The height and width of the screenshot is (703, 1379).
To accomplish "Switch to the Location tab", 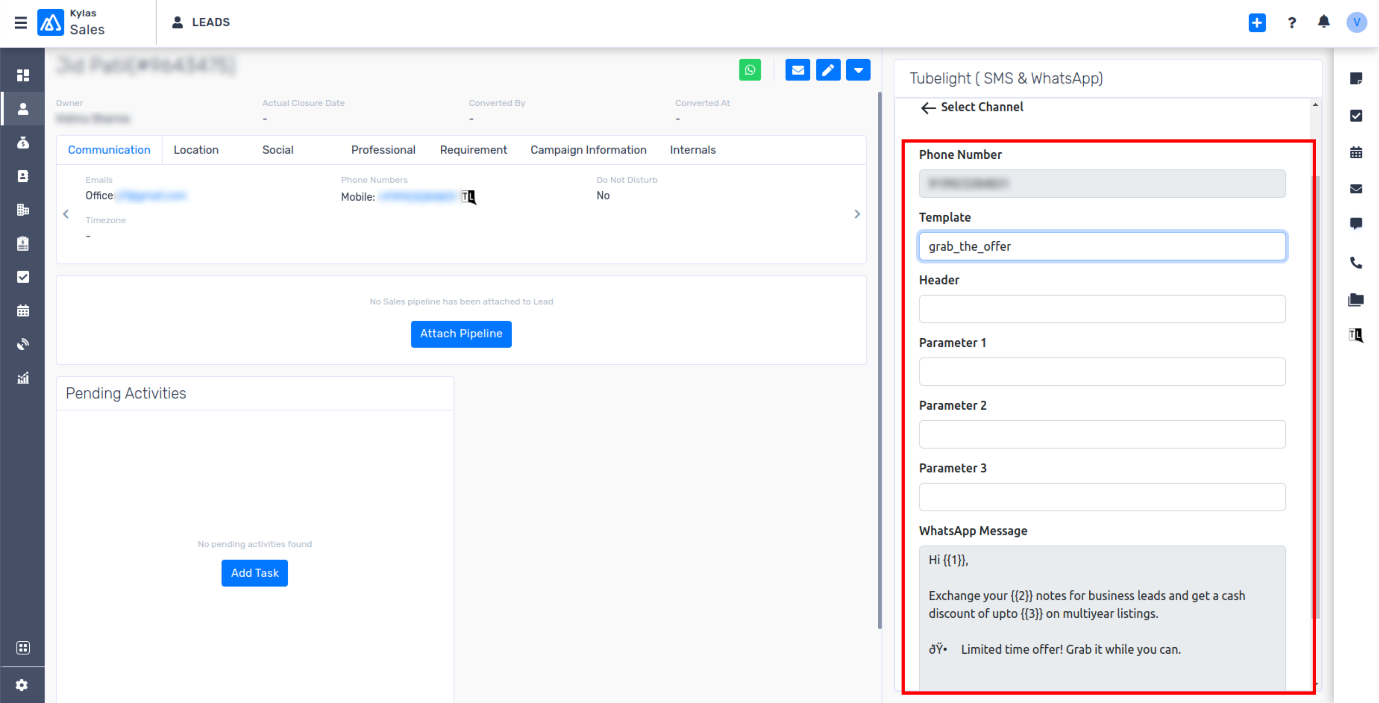I will [x=196, y=150].
